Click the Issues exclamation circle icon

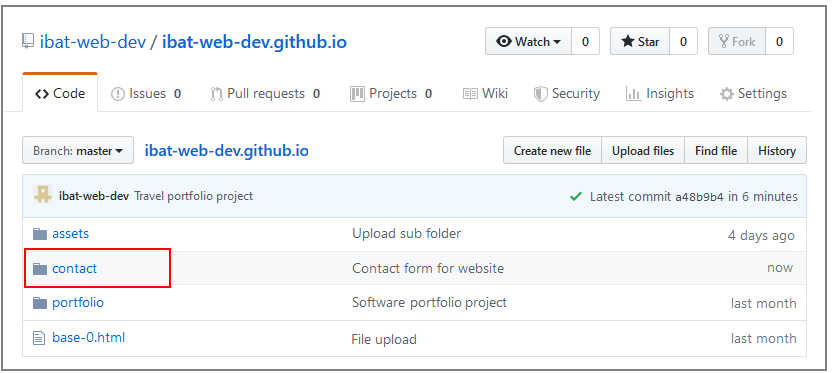click(118, 94)
